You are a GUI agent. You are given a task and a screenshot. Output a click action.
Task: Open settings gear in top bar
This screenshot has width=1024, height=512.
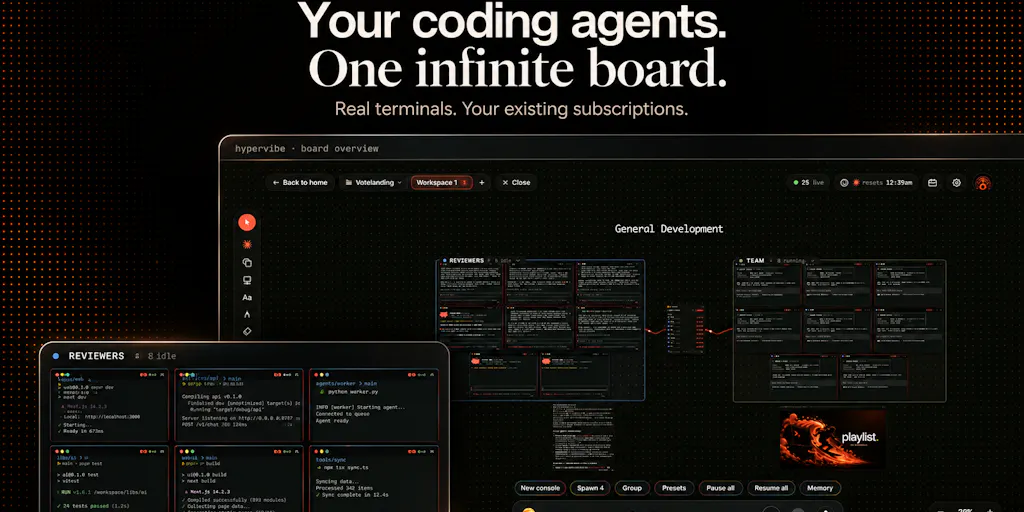(x=956, y=183)
